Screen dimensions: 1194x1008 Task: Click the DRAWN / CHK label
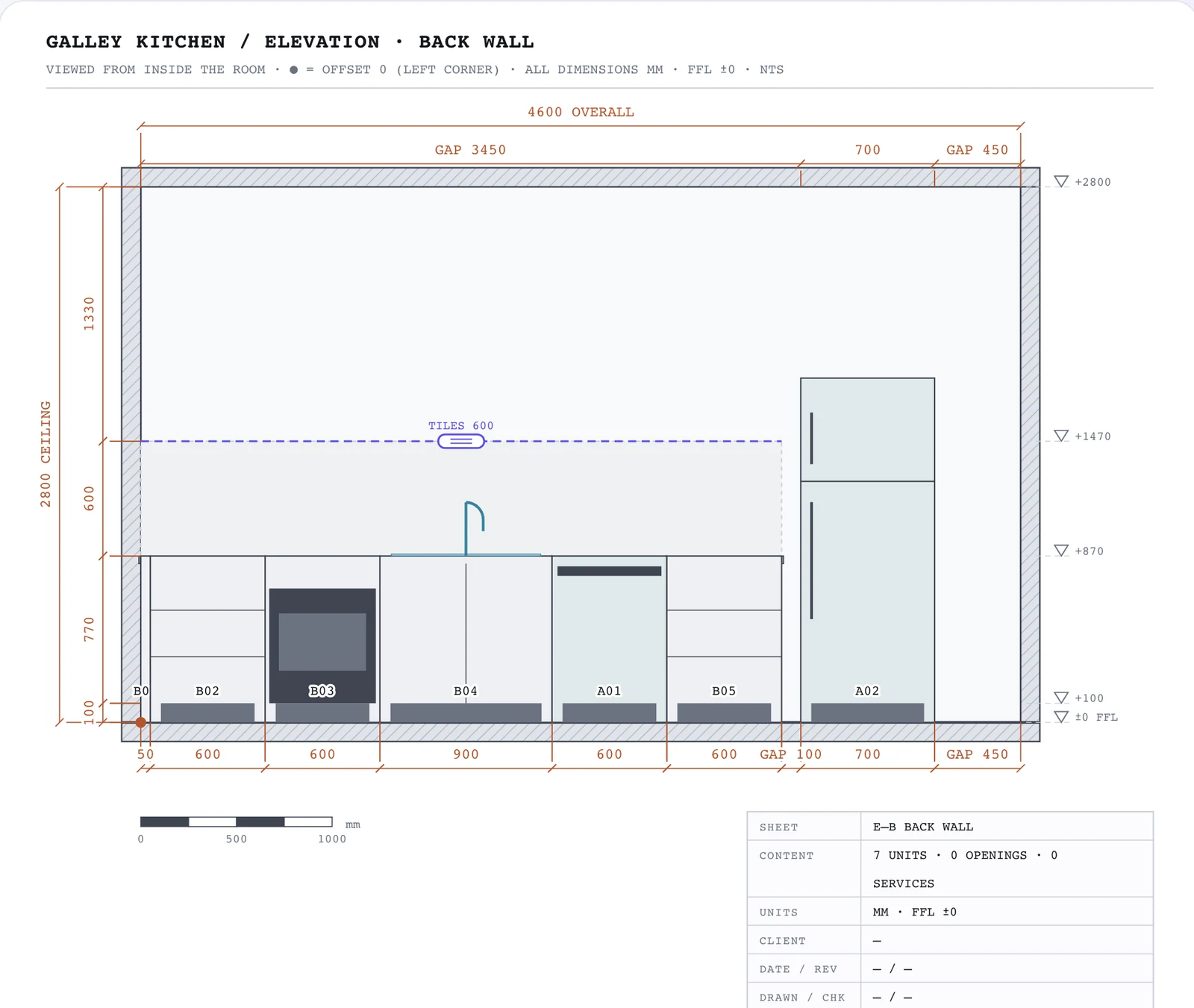(802, 998)
